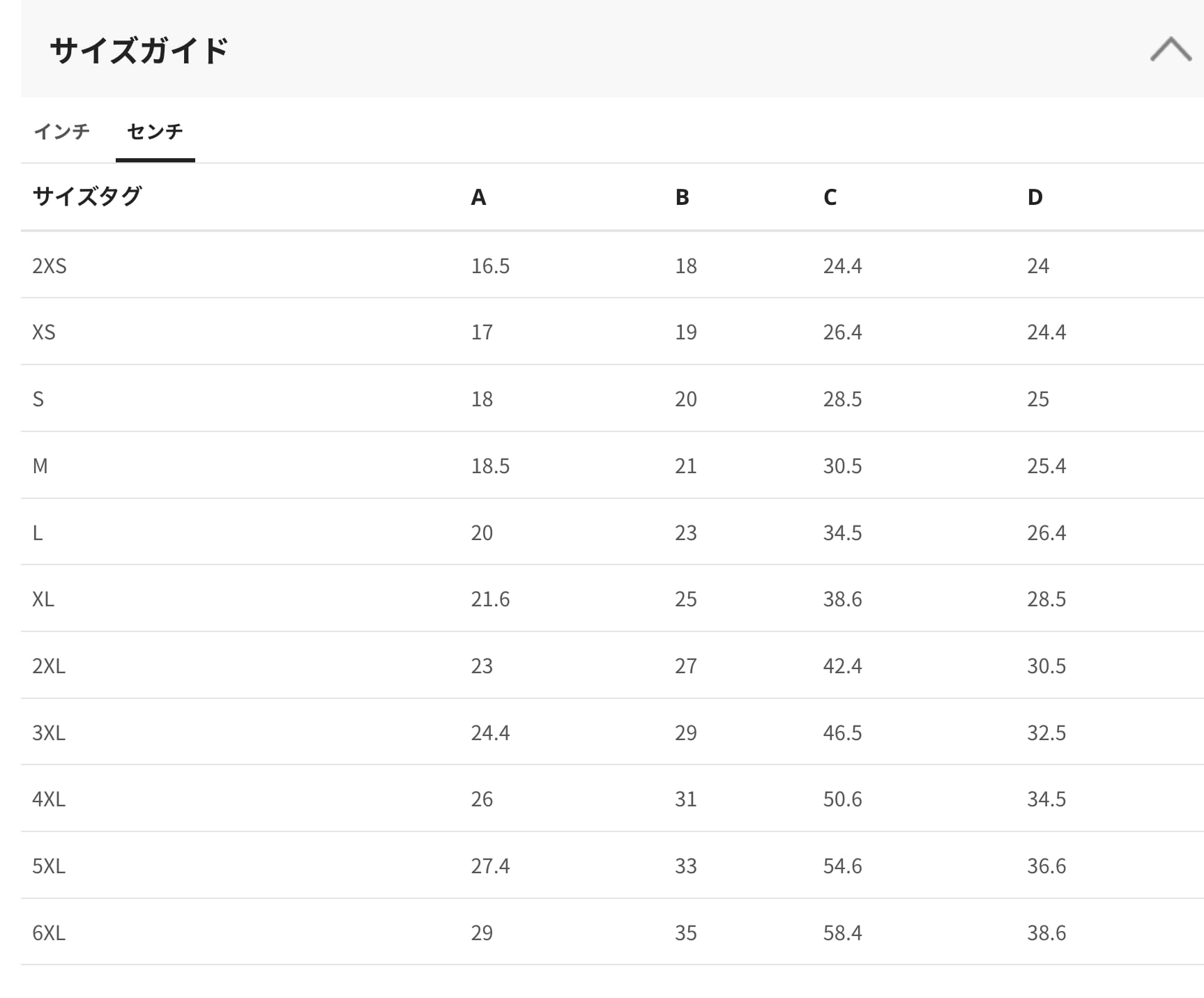Click the column C header
The height and width of the screenshot is (998, 1204).
click(x=830, y=197)
